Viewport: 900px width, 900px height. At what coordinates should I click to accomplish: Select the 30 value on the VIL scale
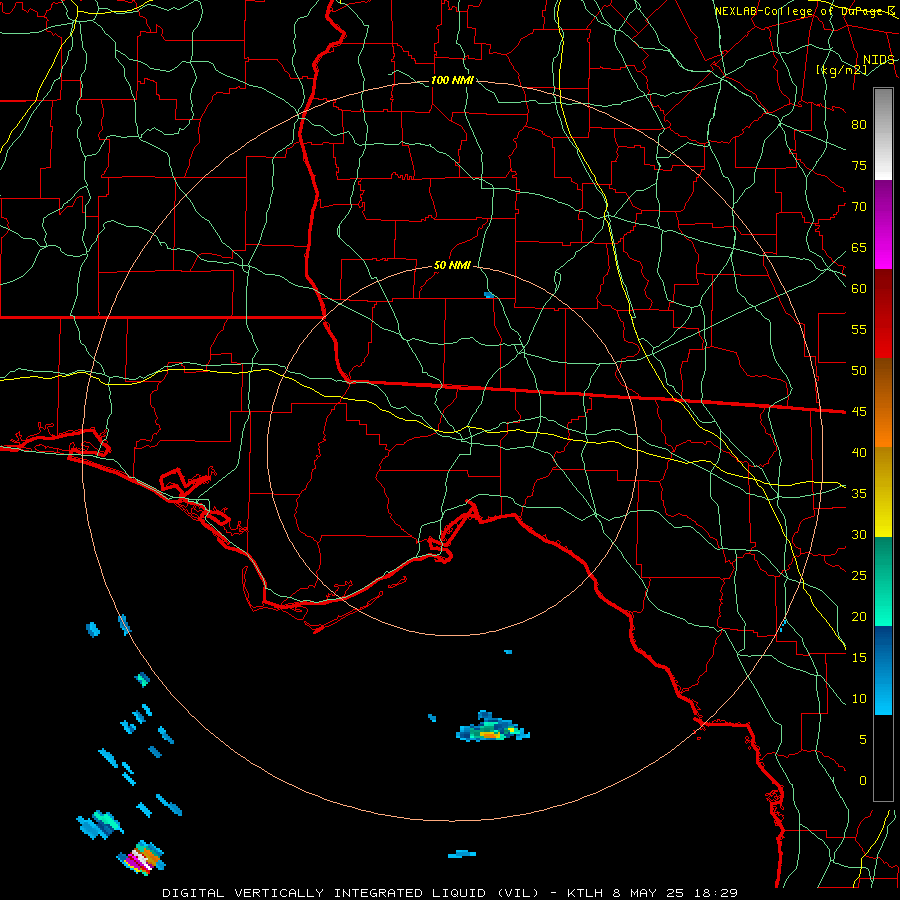coord(859,534)
